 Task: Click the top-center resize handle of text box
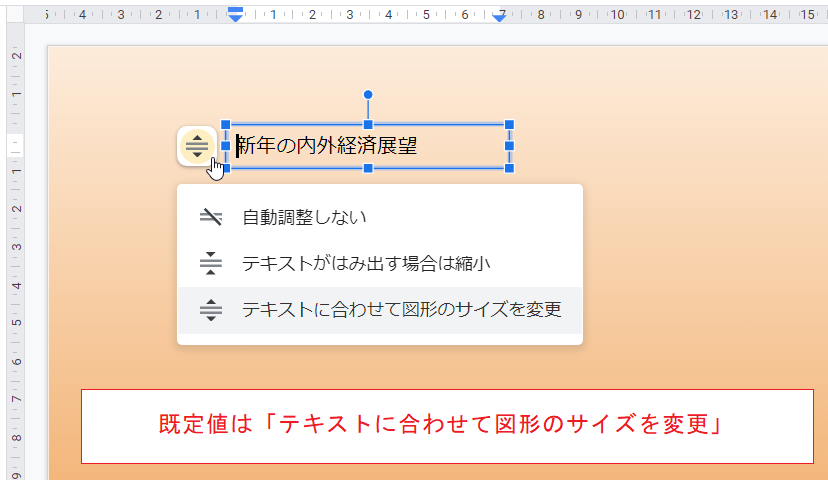(368, 125)
